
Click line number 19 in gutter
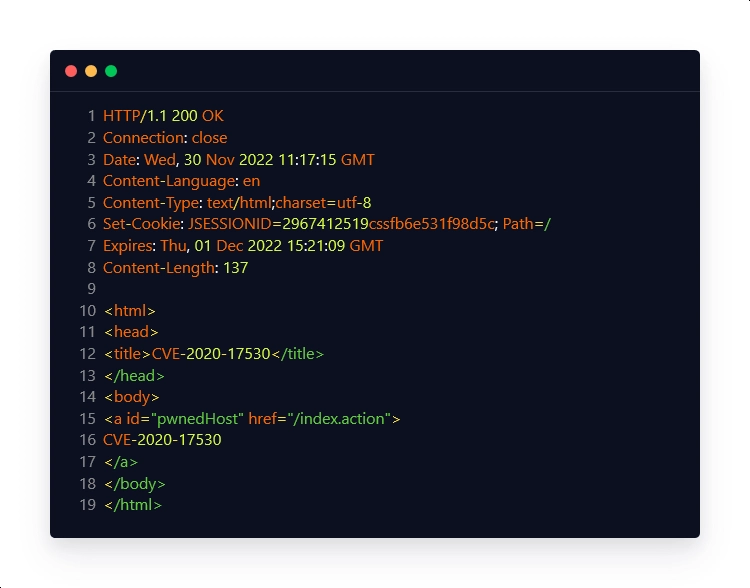87,505
